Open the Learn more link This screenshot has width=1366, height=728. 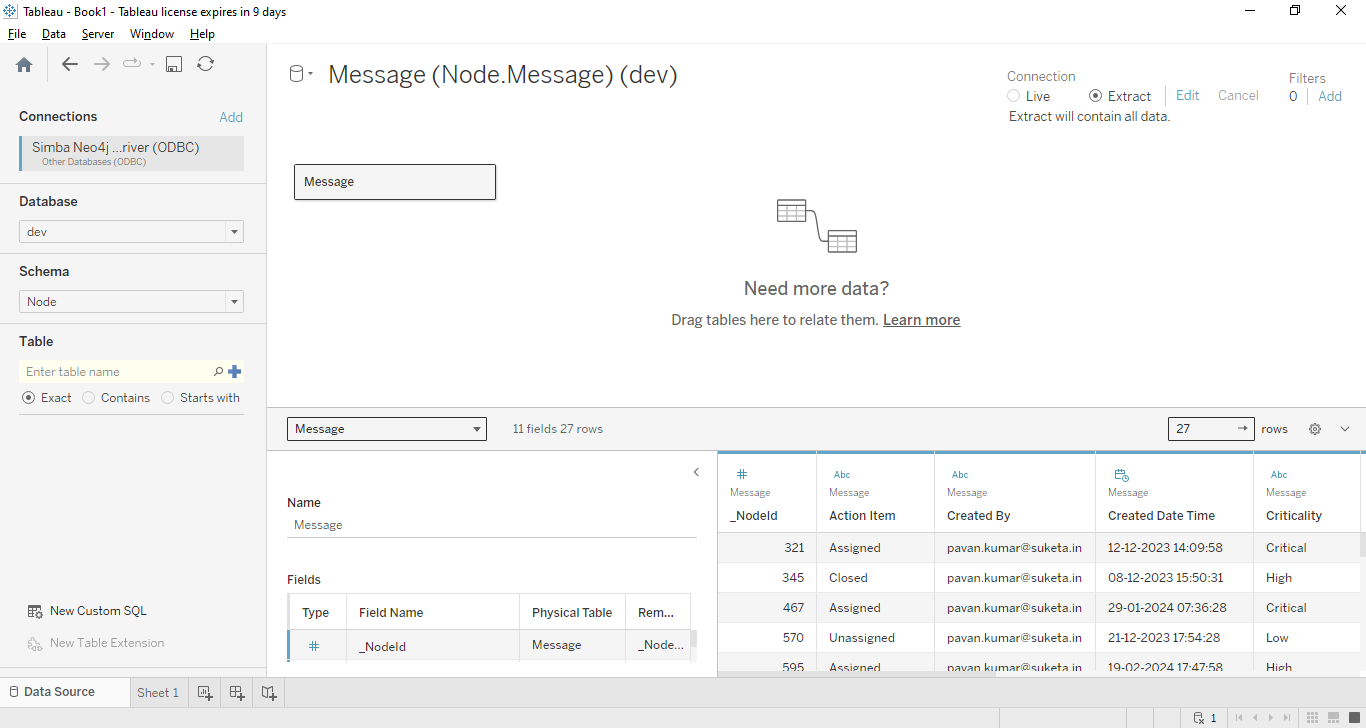(x=921, y=319)
